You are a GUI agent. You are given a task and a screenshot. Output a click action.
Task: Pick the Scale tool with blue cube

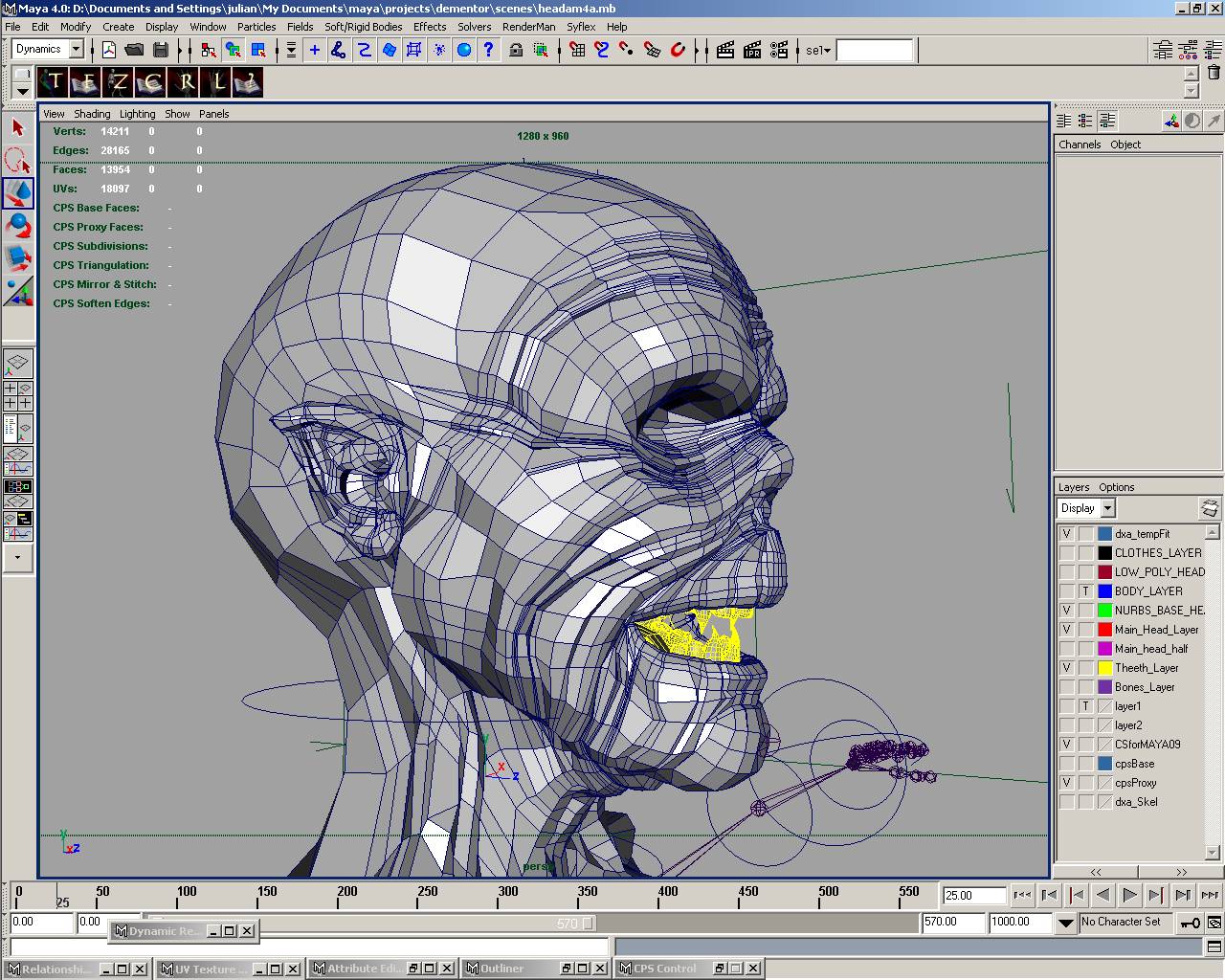(x=18, y=258)
